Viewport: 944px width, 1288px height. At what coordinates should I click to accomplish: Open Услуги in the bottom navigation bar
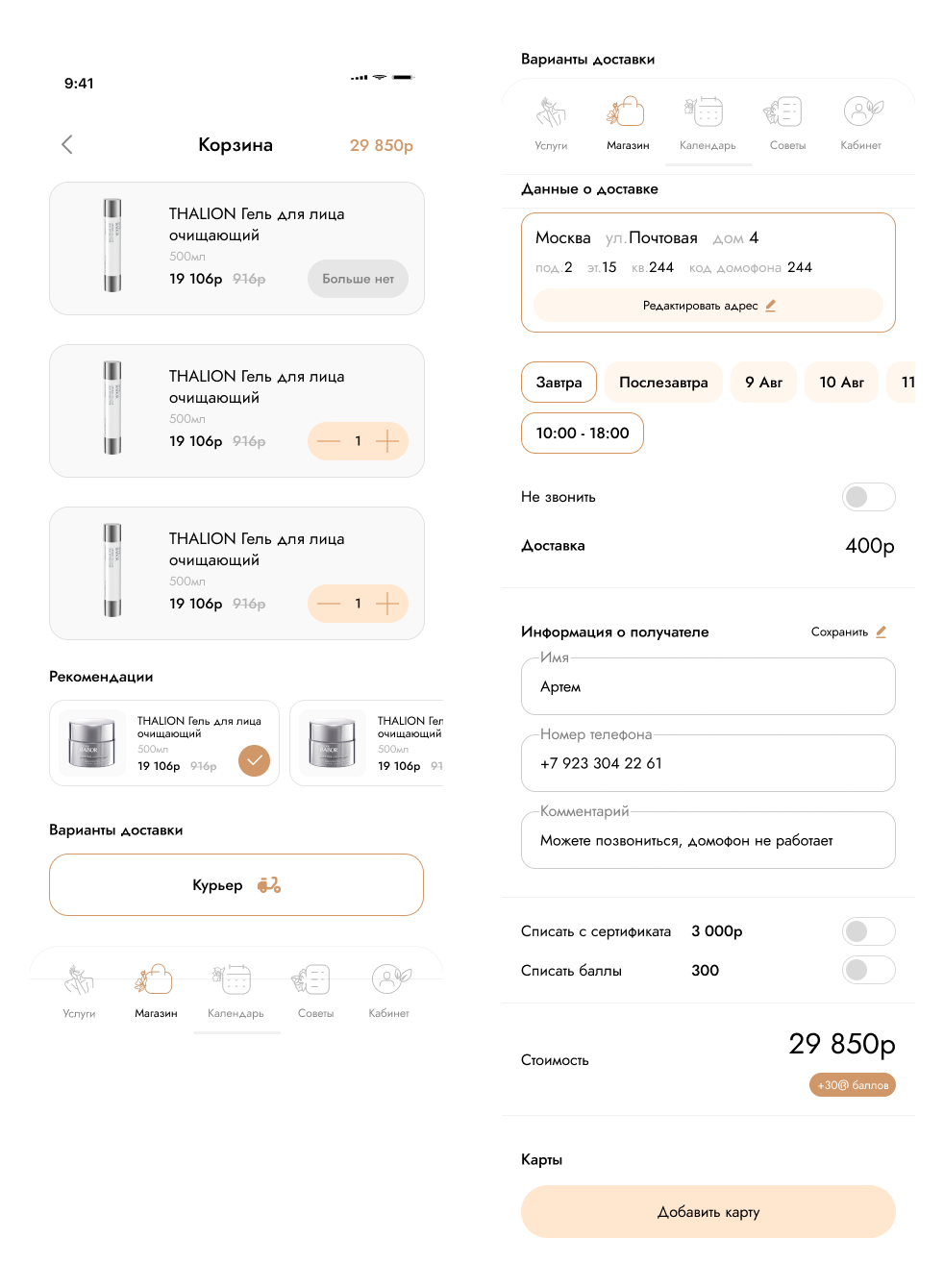[79, 991]
